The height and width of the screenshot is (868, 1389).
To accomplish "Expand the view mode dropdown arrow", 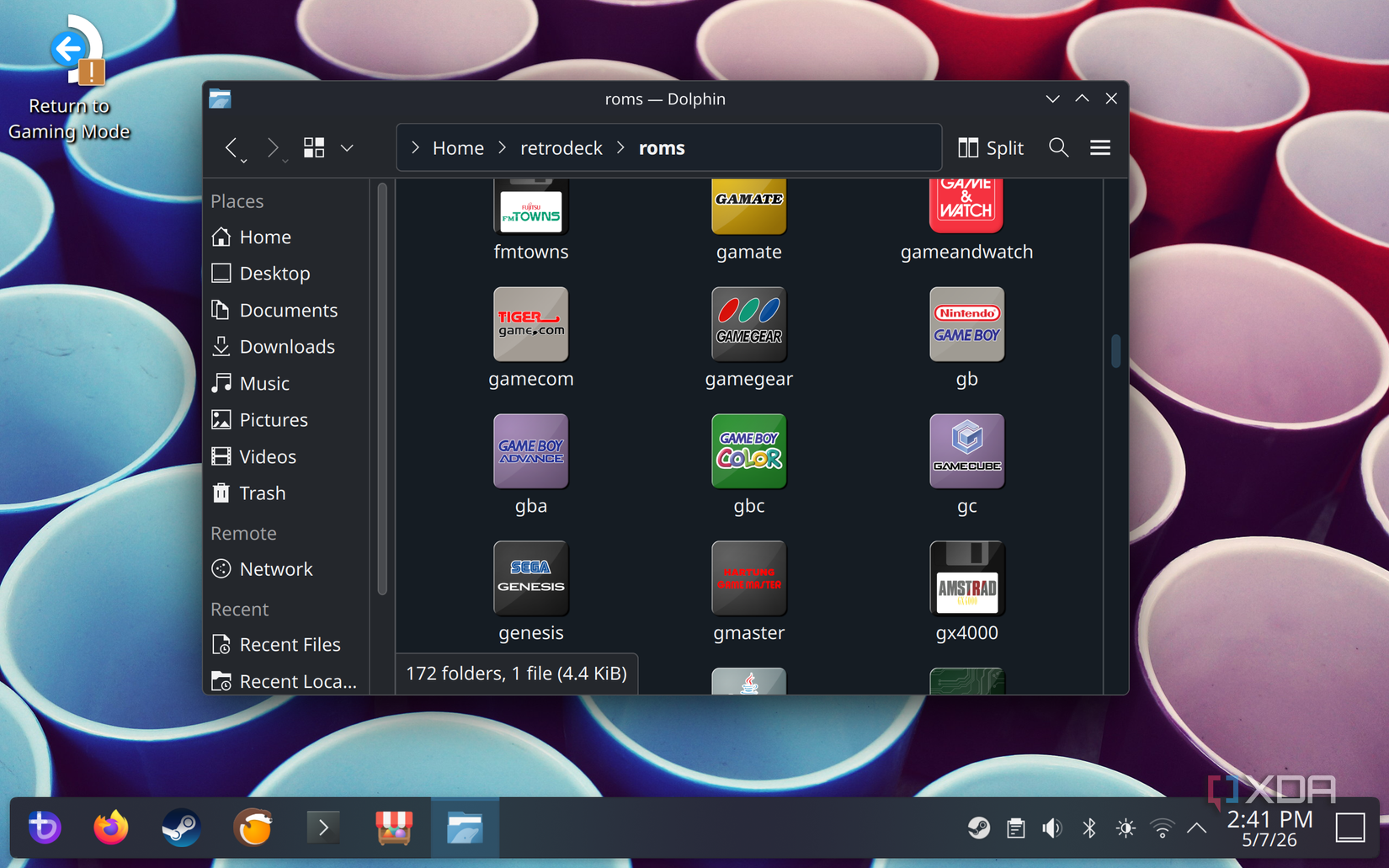I will click(x=347, y=148).
